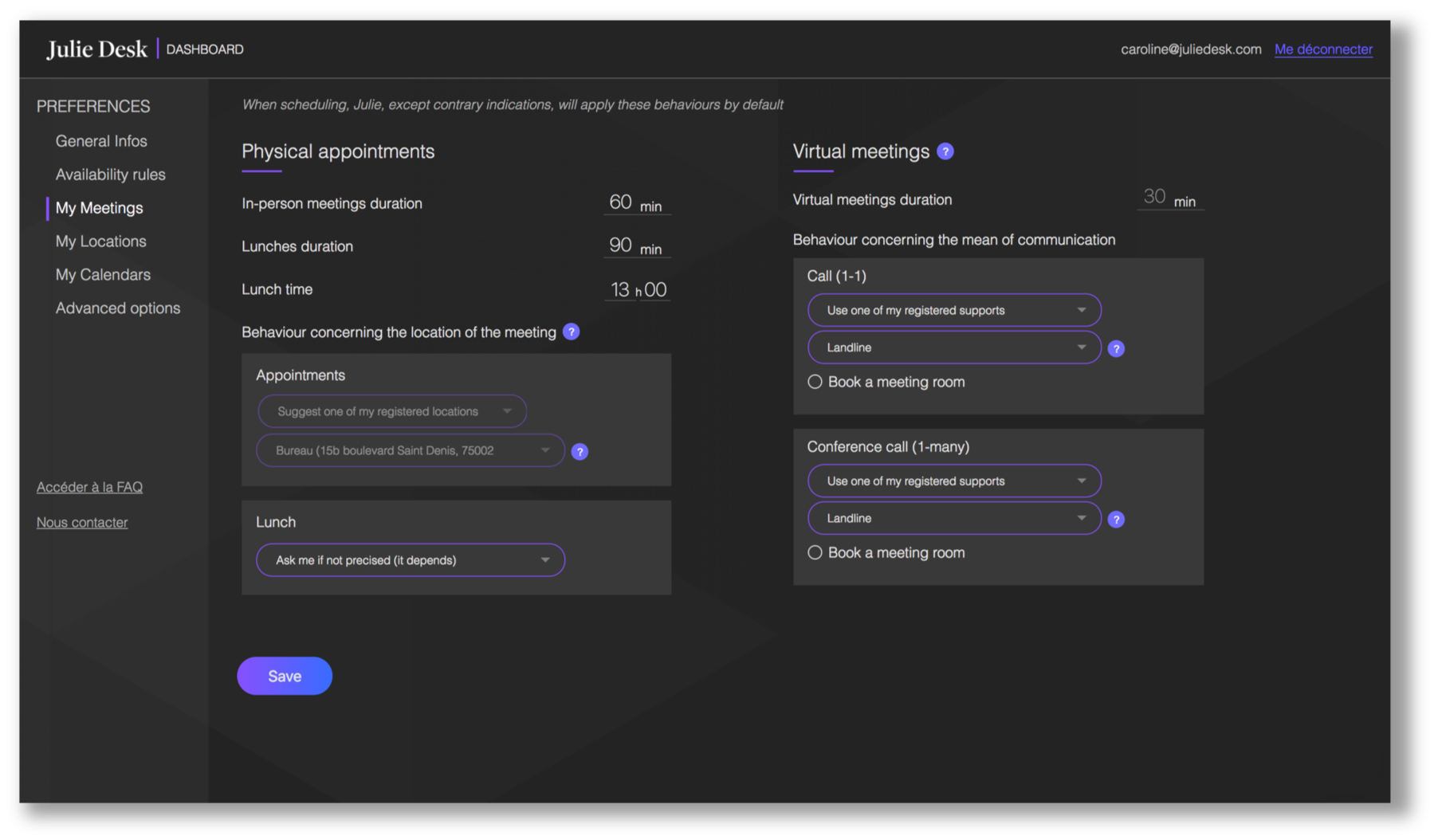The image size is (1434, 840).
Task: Open My Calendars section
Action: [103, 275]
